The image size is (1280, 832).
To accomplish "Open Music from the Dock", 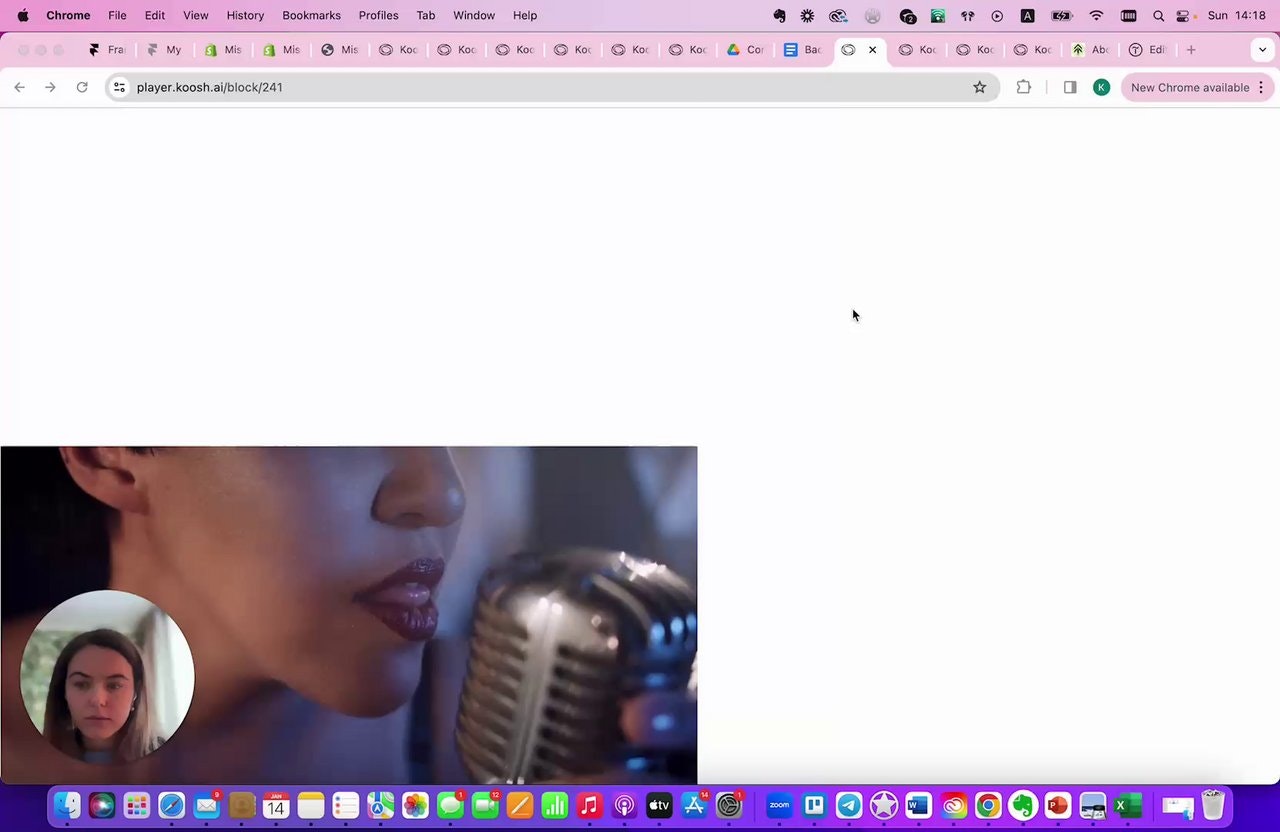I will coord(589,805).
